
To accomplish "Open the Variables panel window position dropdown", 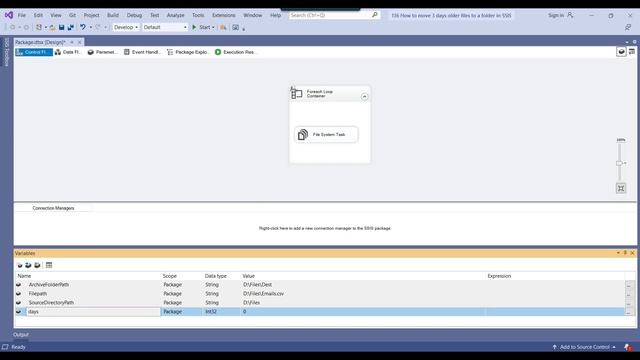I will (618, 253).
